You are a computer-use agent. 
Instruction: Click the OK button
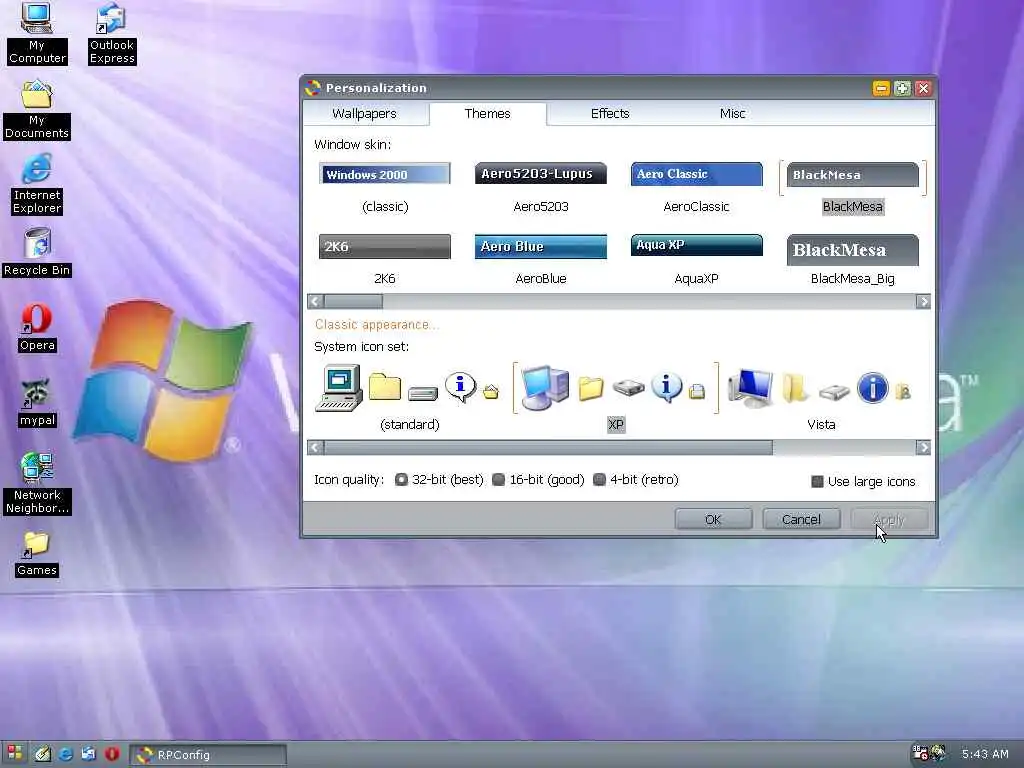coord(713,519)
